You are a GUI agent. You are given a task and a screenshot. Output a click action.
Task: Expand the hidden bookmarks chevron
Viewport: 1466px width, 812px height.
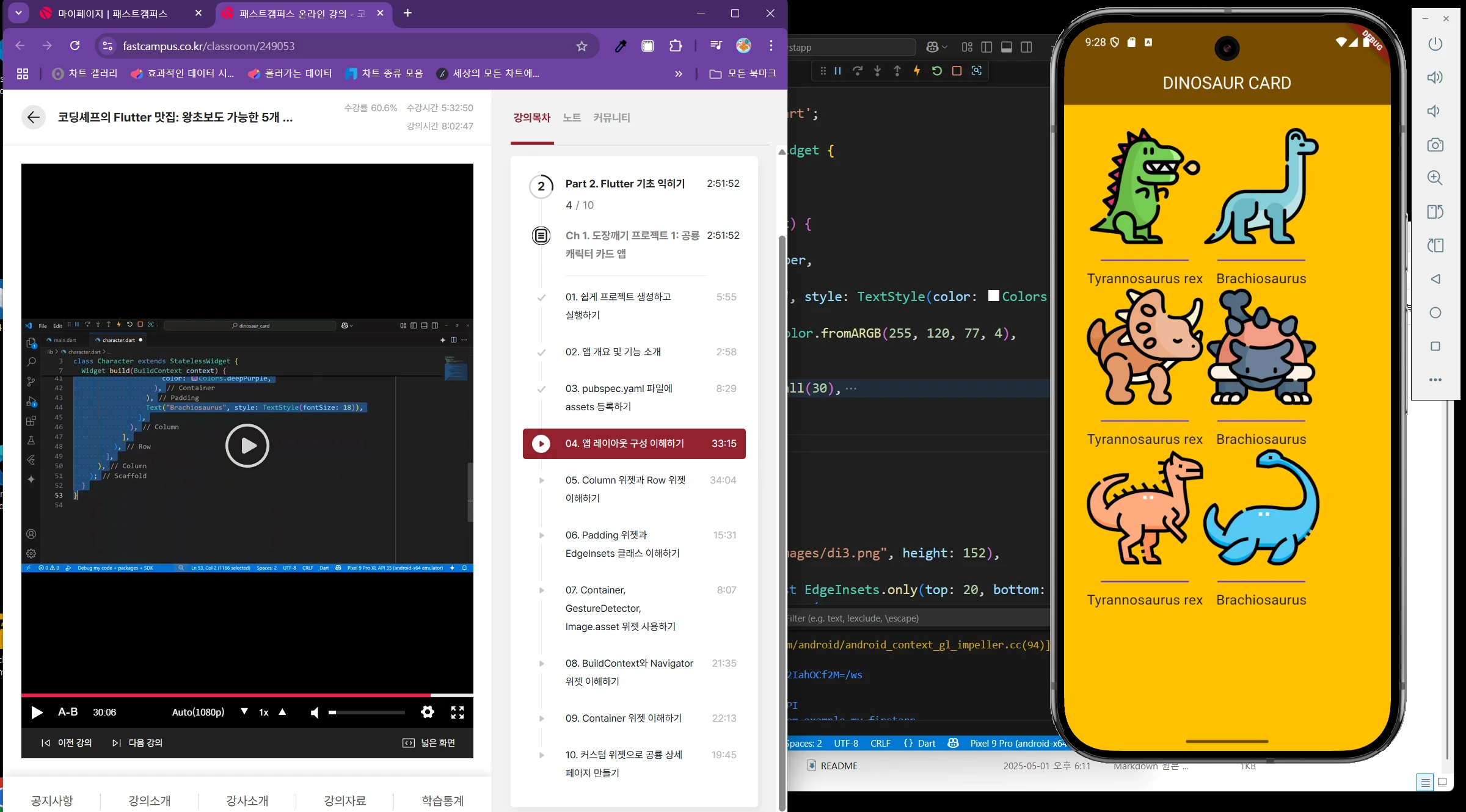(x=678, y=73)
